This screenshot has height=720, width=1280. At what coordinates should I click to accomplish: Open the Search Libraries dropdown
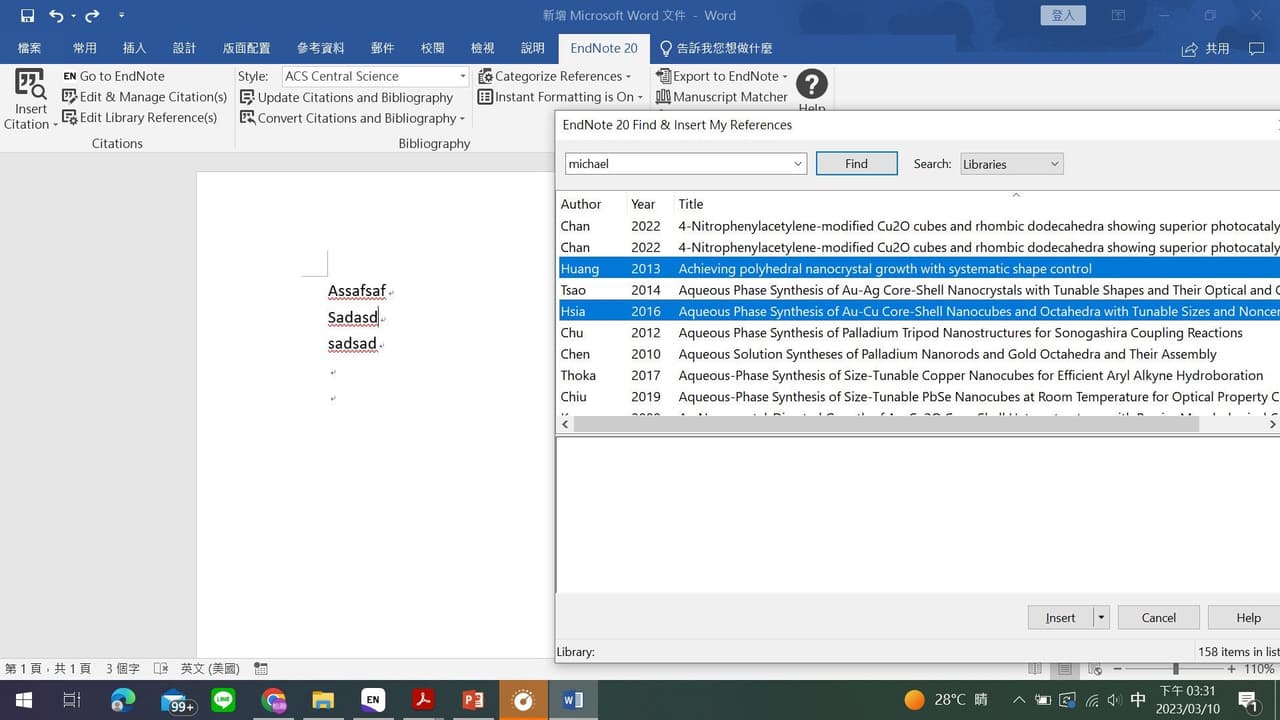(x=1011, y=164)
